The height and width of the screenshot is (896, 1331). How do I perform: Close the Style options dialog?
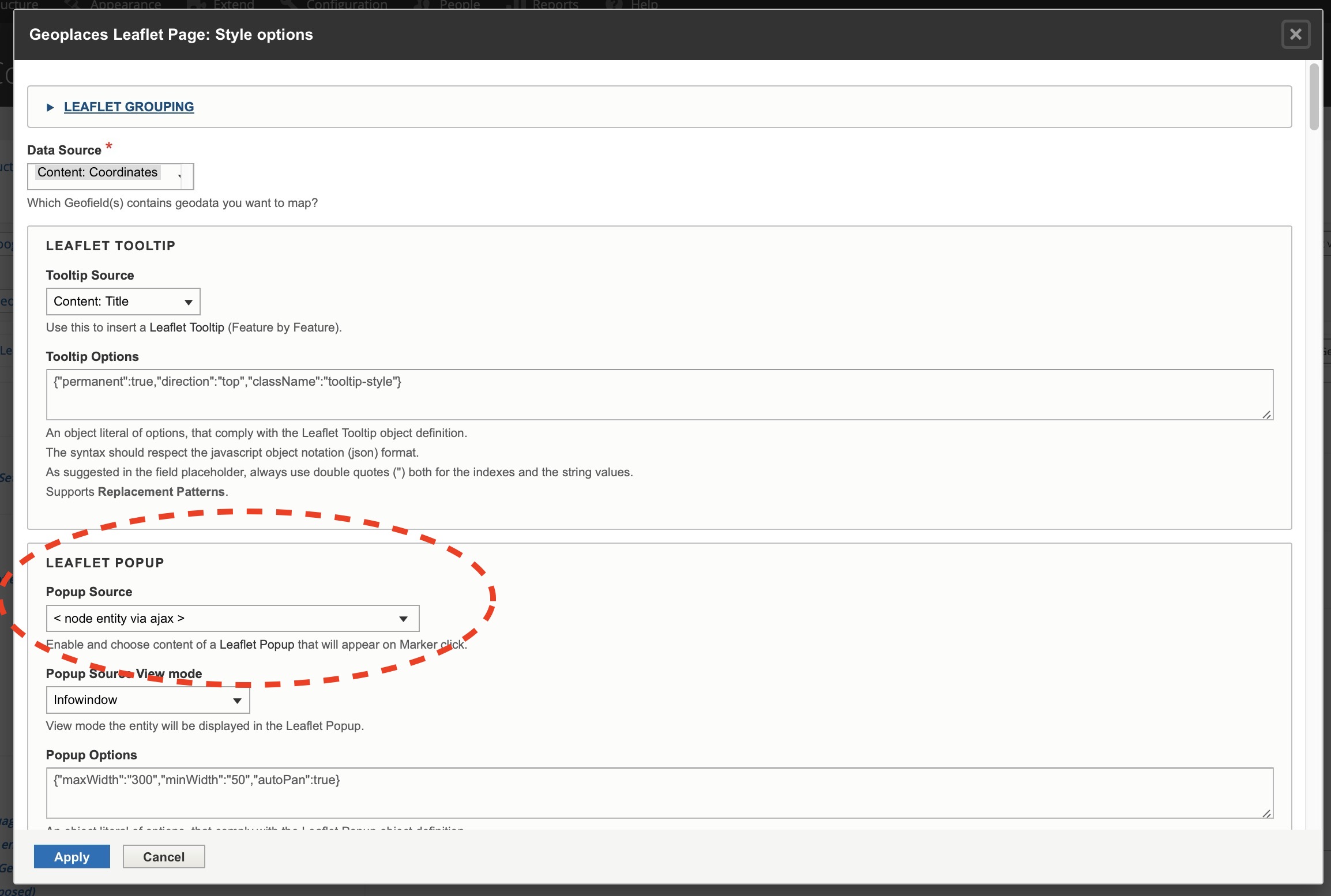1295,35
